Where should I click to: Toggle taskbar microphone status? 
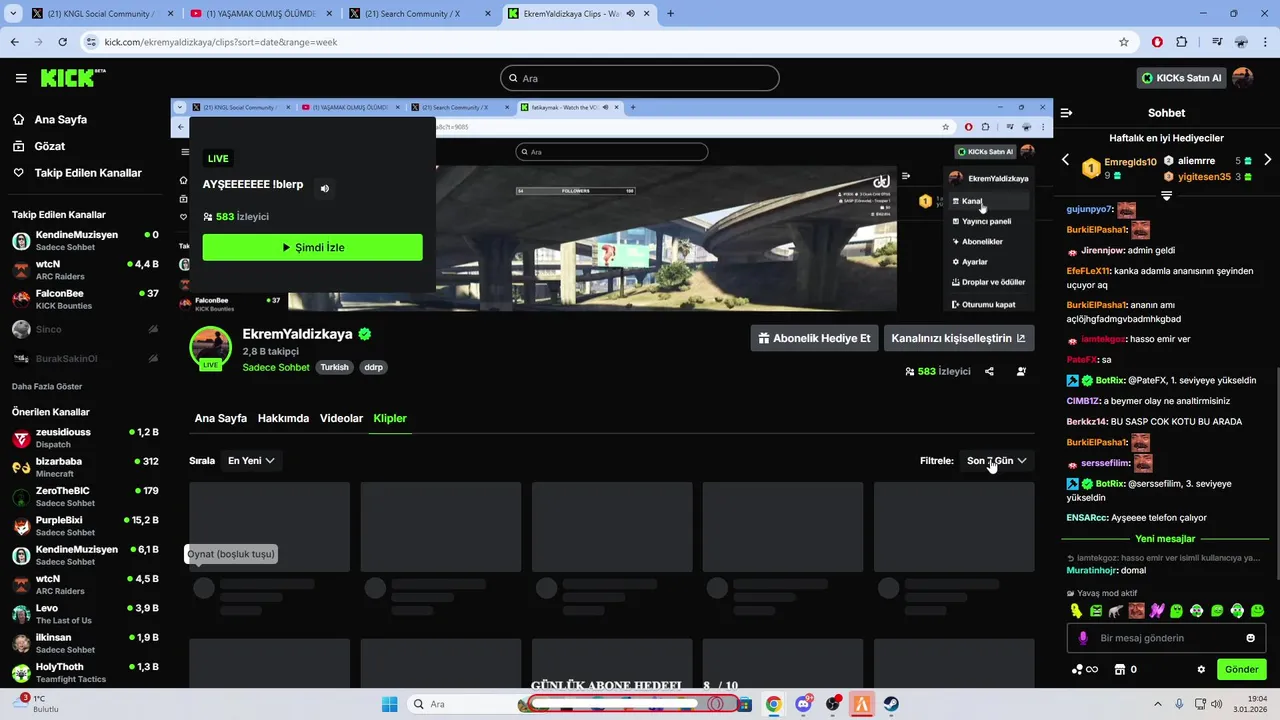tap(1179, 704)
